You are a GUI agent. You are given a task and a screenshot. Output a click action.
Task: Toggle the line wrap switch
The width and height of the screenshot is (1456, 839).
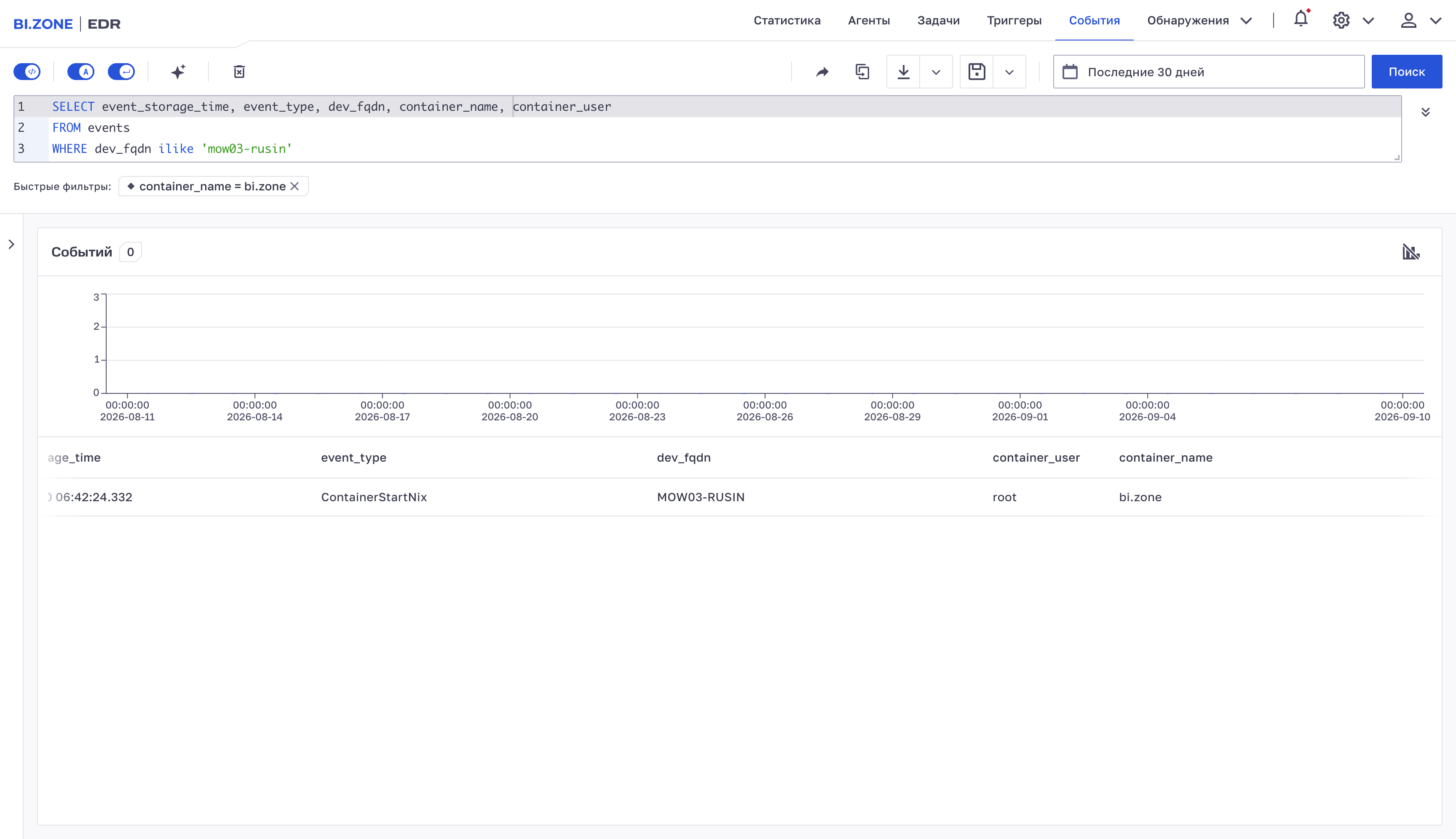pyautogui.click(x=121, y=72)
